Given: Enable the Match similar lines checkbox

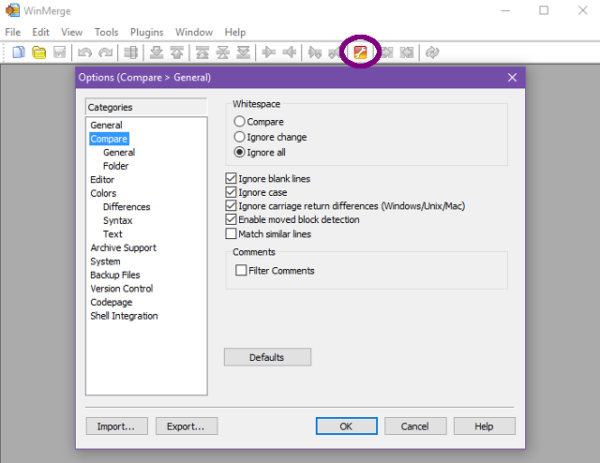Looking at the screenshot, I should pos(232,234).
